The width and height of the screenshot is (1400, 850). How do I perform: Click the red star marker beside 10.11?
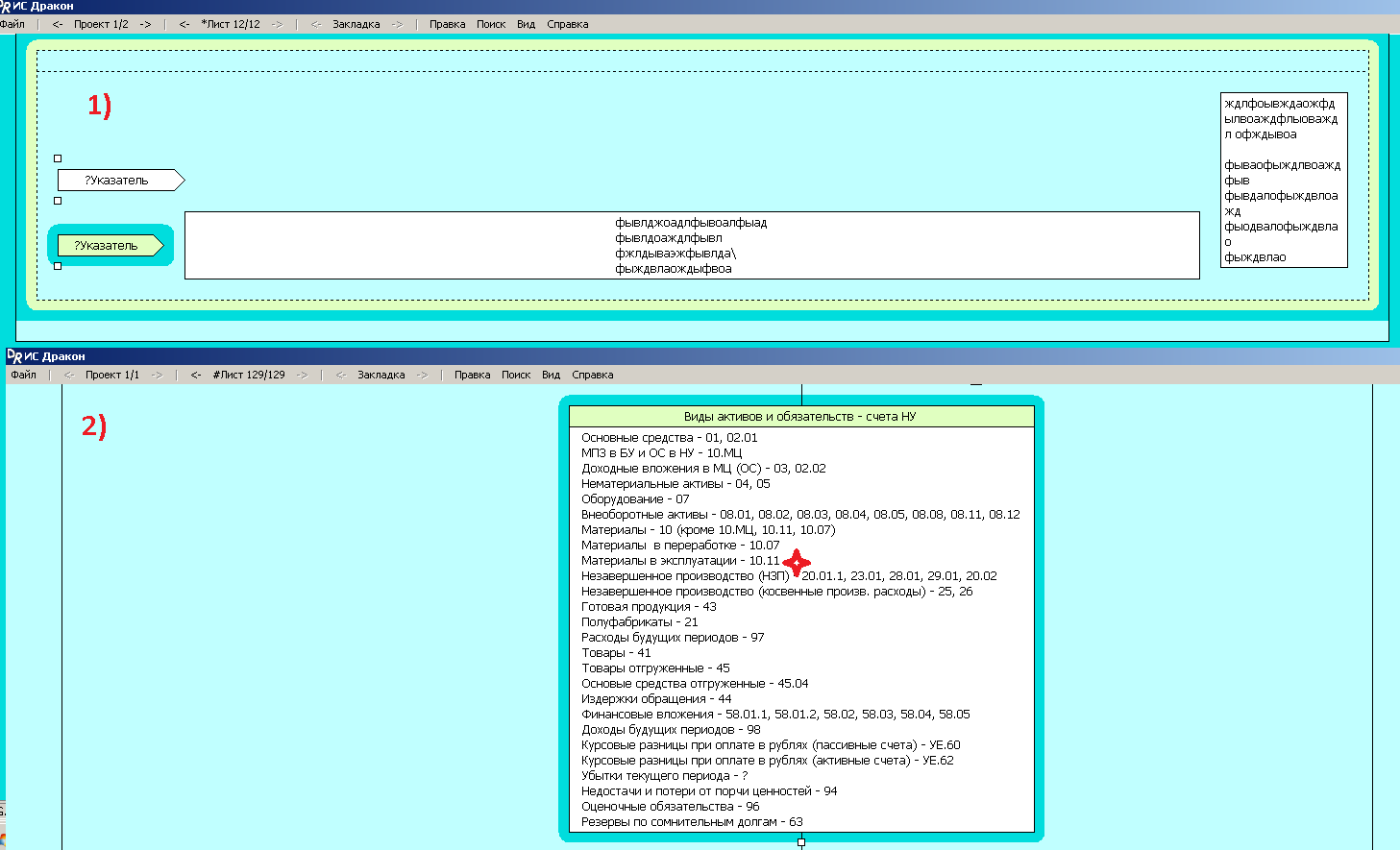(x=796, y=563)
